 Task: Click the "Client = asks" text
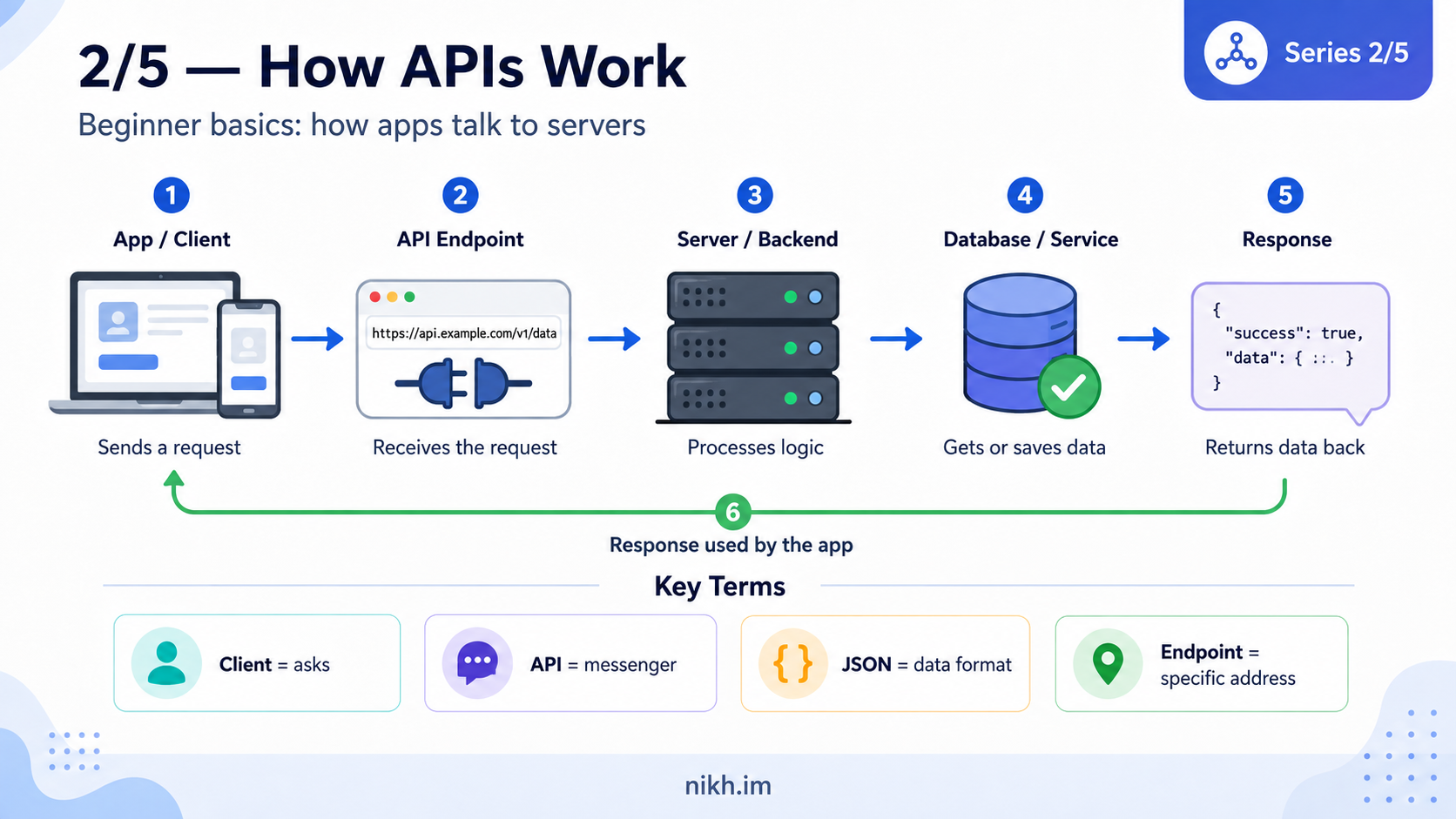pyautogui.click(x=274, y=665)
